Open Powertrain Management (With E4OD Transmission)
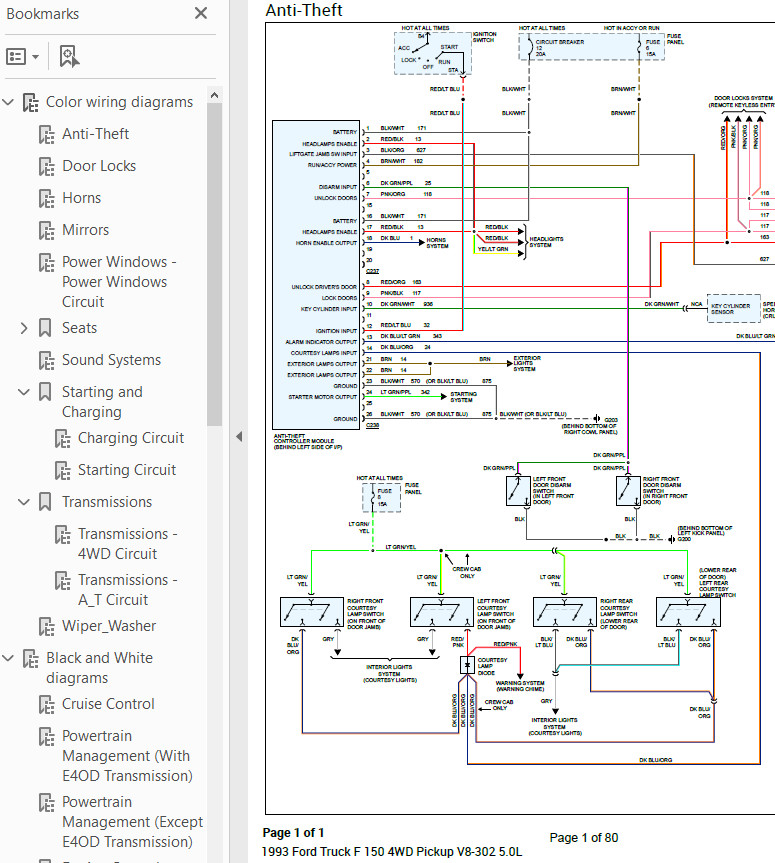 (128, 756)
